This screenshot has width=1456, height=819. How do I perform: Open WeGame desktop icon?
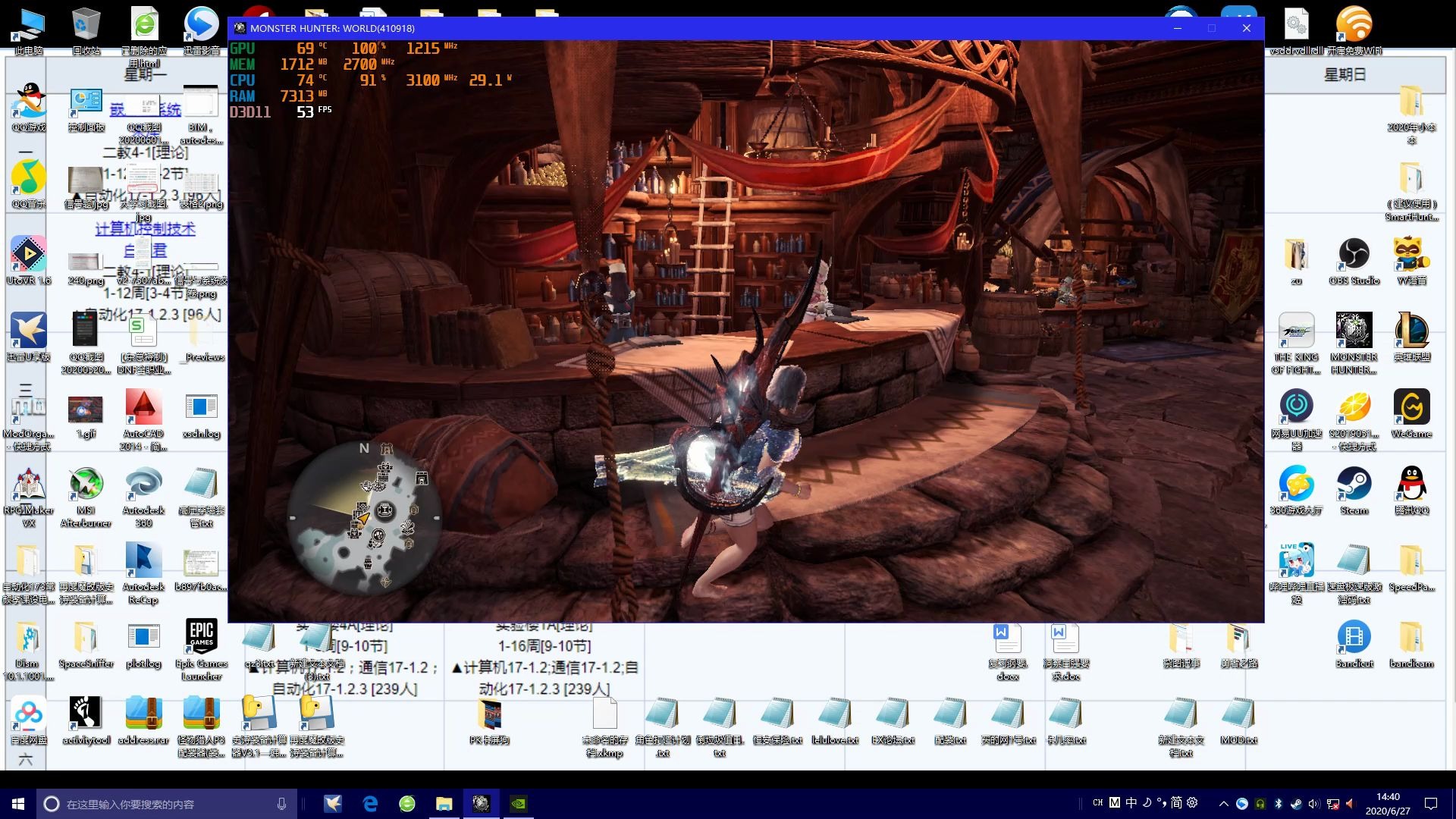click(1411, 409)
